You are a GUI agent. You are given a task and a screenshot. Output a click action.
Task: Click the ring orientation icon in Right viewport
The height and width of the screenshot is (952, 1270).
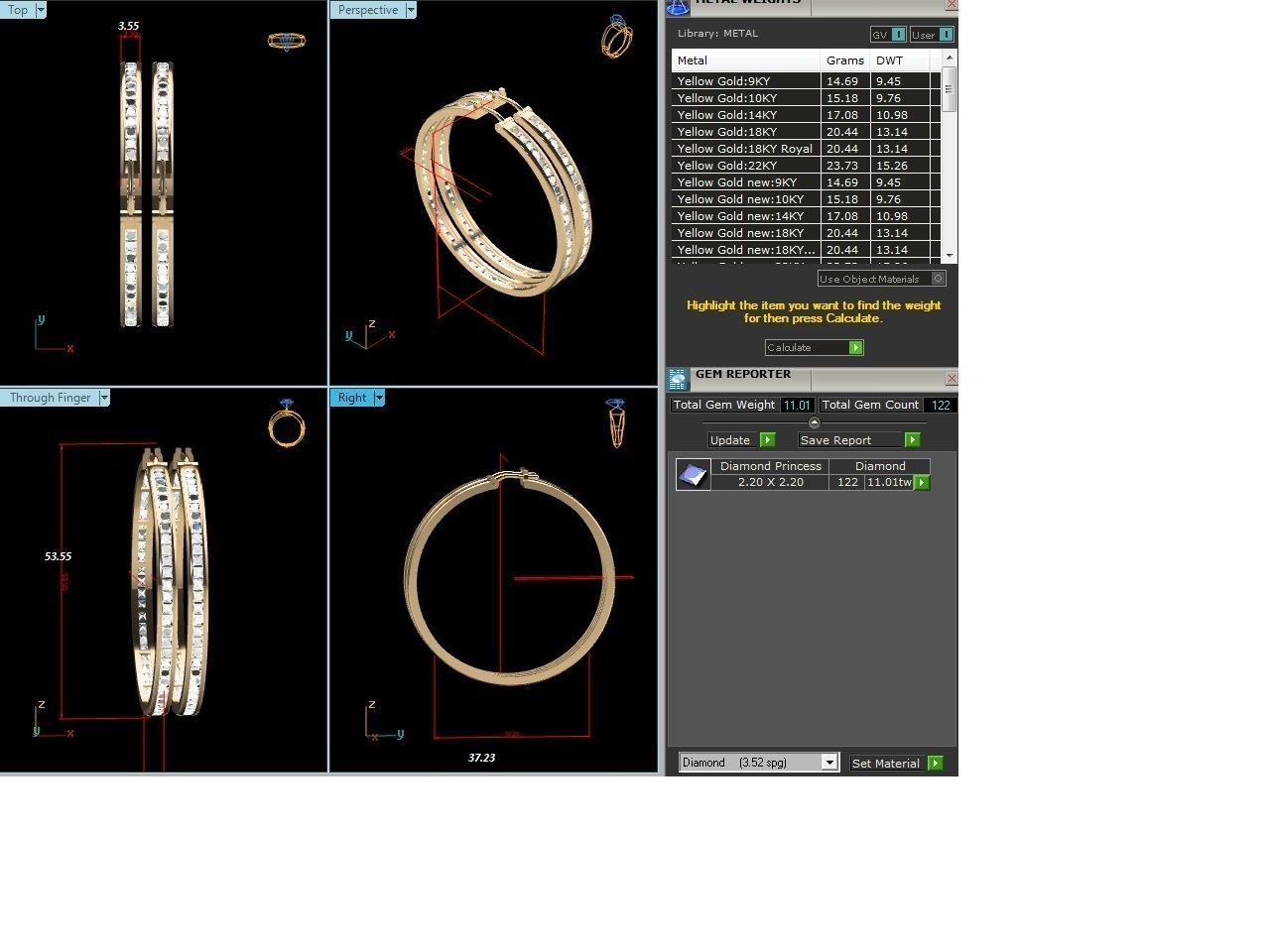click(616, 422)
